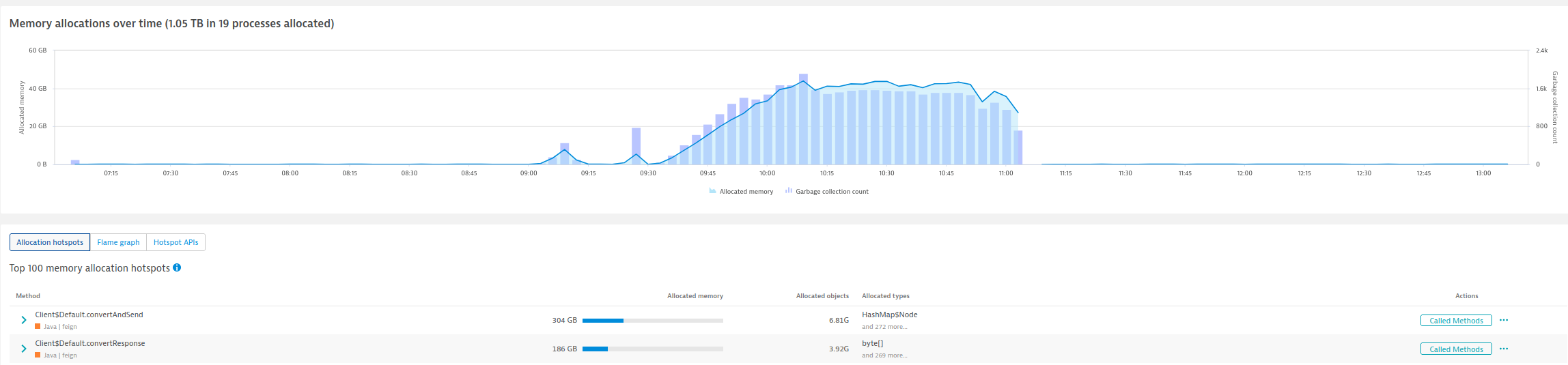Open more options for convertResponse row
Viewport: 1568px width, 365px height.
point(1503,349)
